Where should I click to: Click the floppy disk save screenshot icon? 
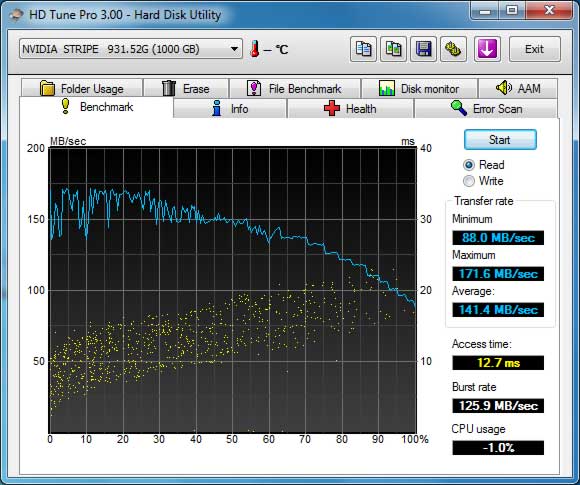click(x=424, y=49)
